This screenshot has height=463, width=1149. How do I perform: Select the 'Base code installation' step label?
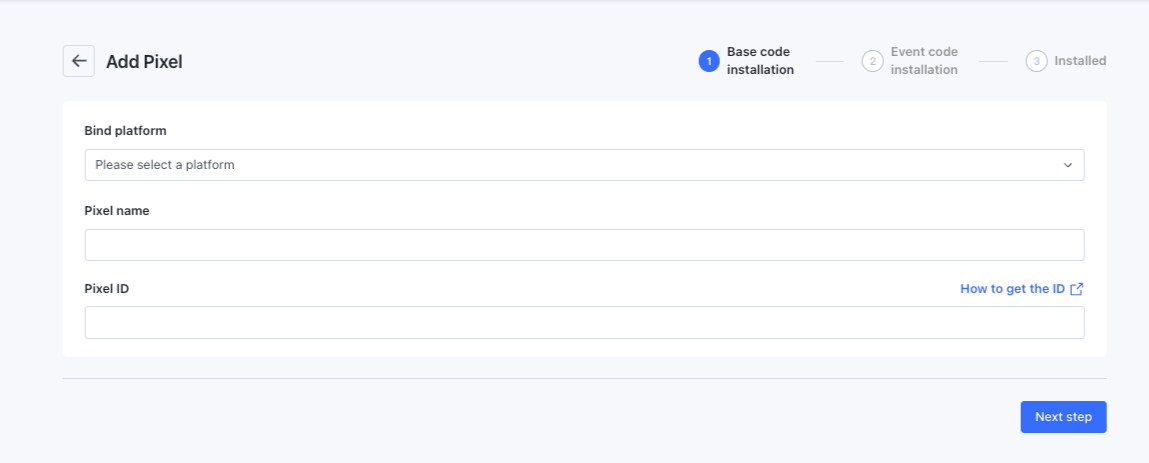click(760, 61)
